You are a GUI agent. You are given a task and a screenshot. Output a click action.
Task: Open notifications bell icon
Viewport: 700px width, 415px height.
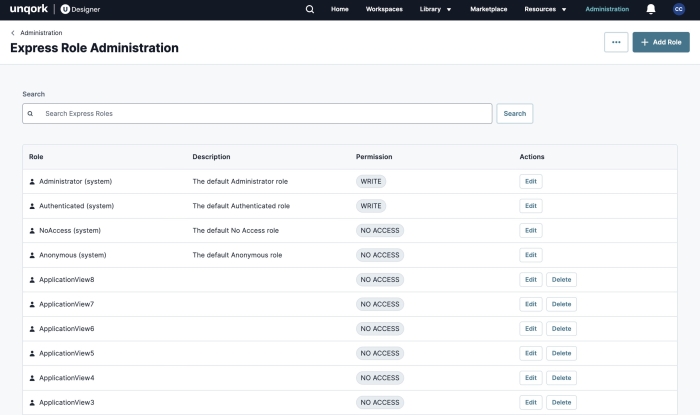[x=651, y=9]
